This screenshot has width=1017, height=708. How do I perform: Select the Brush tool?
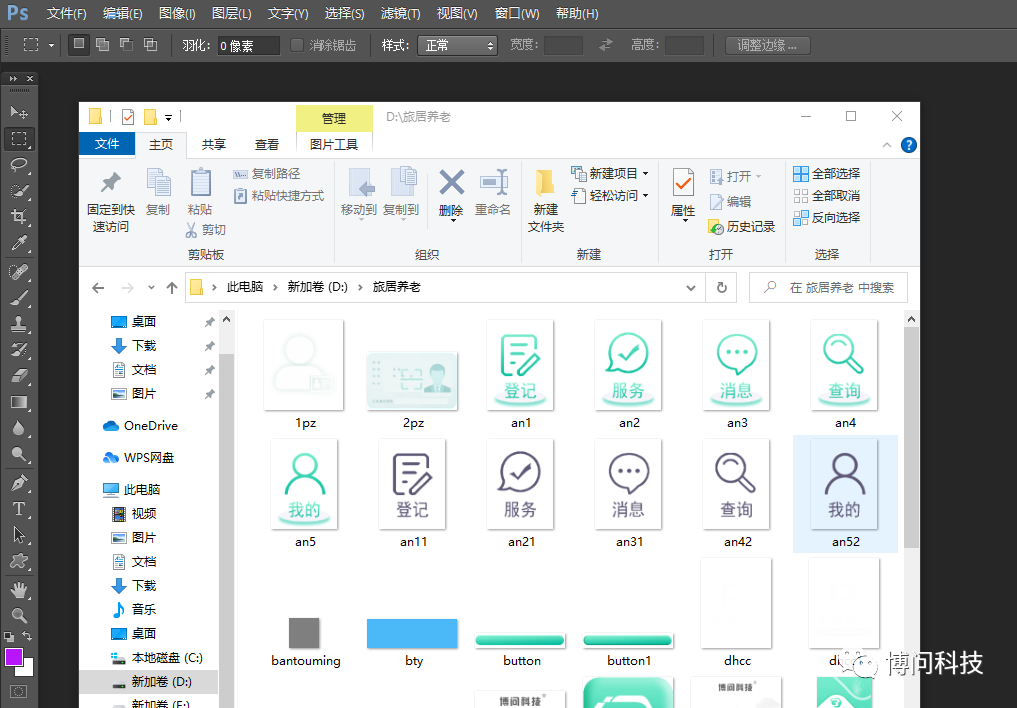(x=19, y=298)
